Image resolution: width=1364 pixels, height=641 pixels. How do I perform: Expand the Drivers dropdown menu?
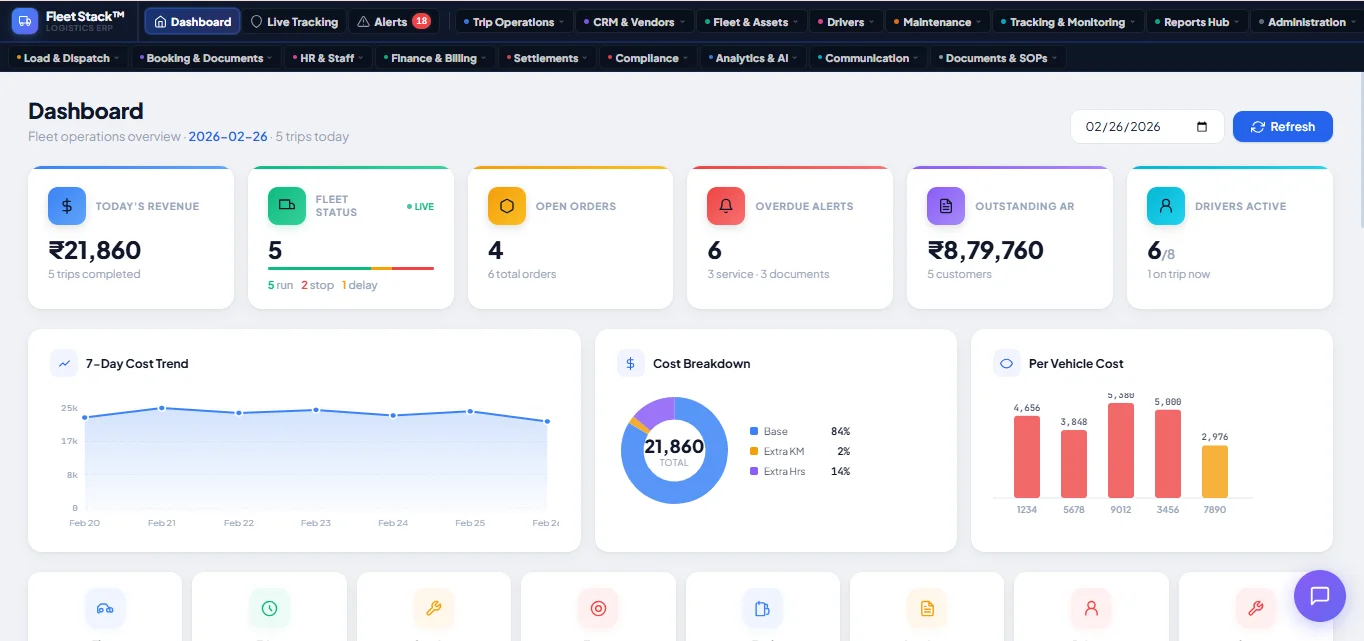point(846,22)
